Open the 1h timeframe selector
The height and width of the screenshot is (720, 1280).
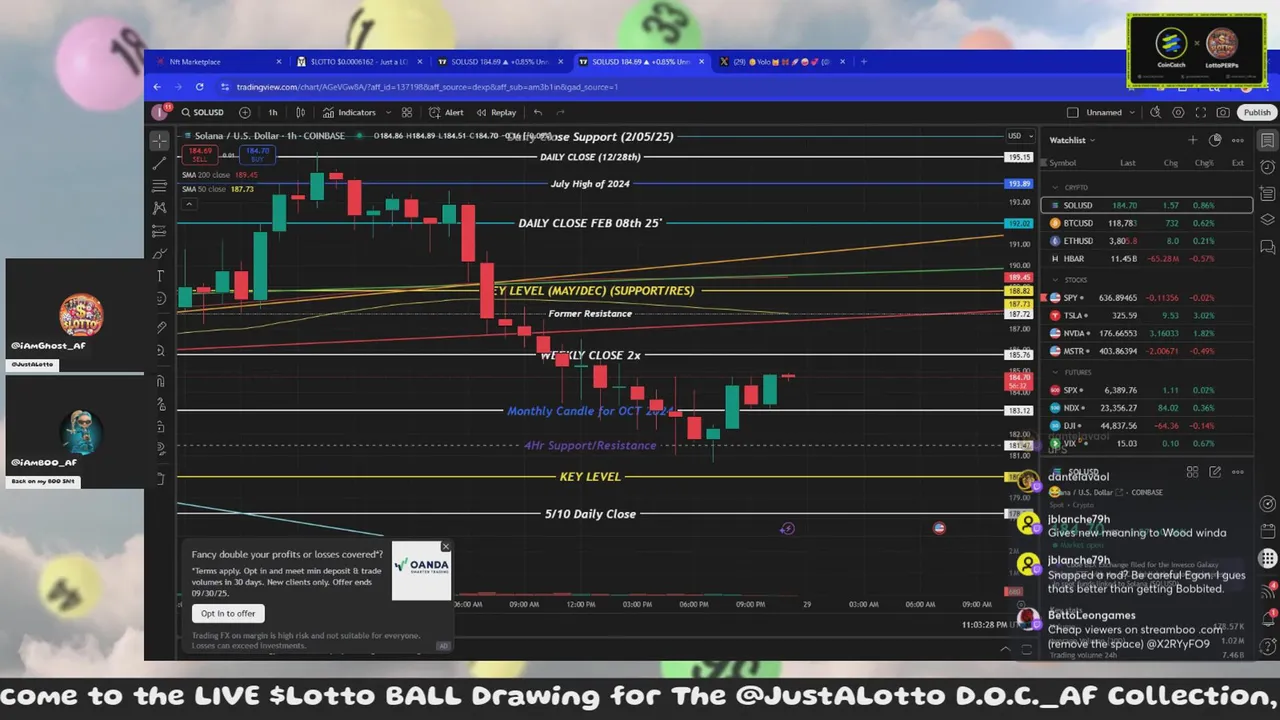272,112
